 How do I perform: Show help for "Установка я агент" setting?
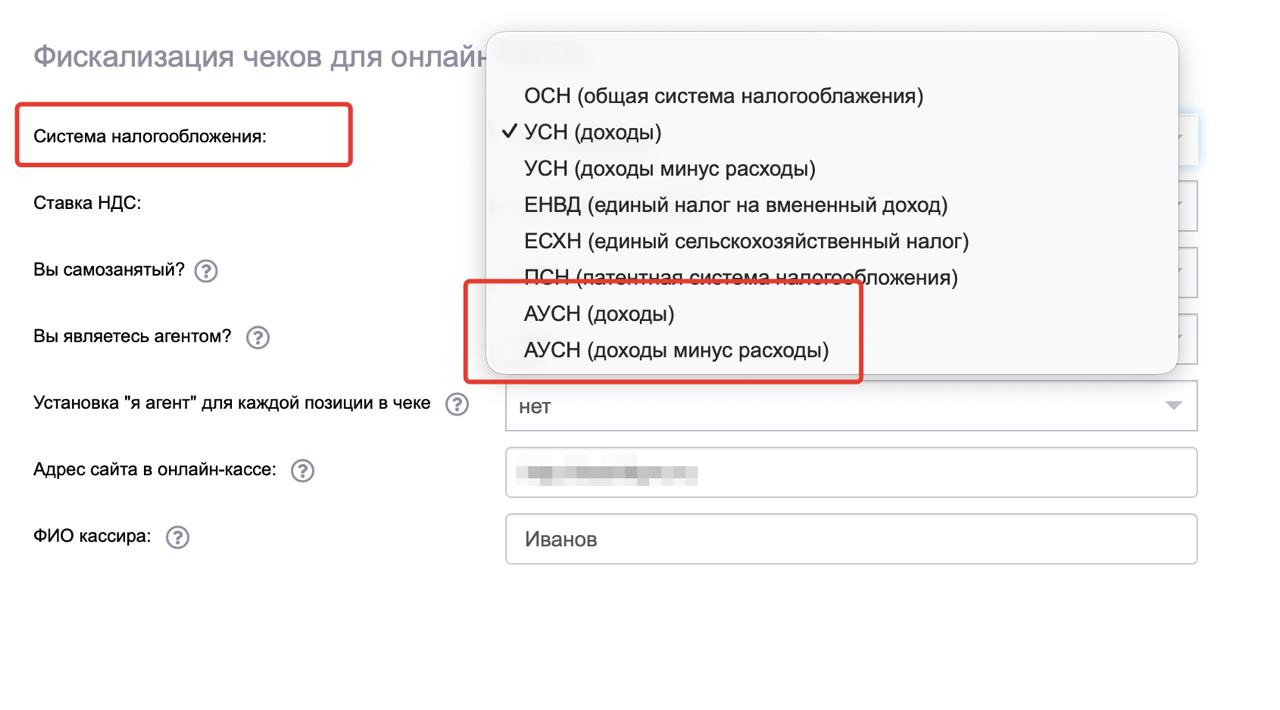(x=457, y=404)
